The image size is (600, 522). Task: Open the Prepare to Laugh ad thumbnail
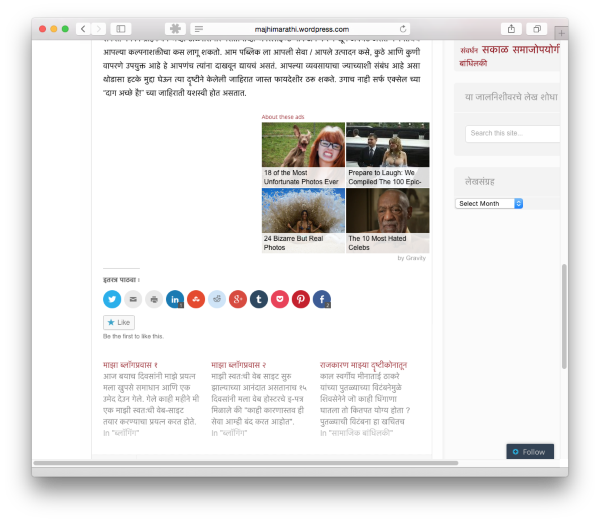(388, 154)
